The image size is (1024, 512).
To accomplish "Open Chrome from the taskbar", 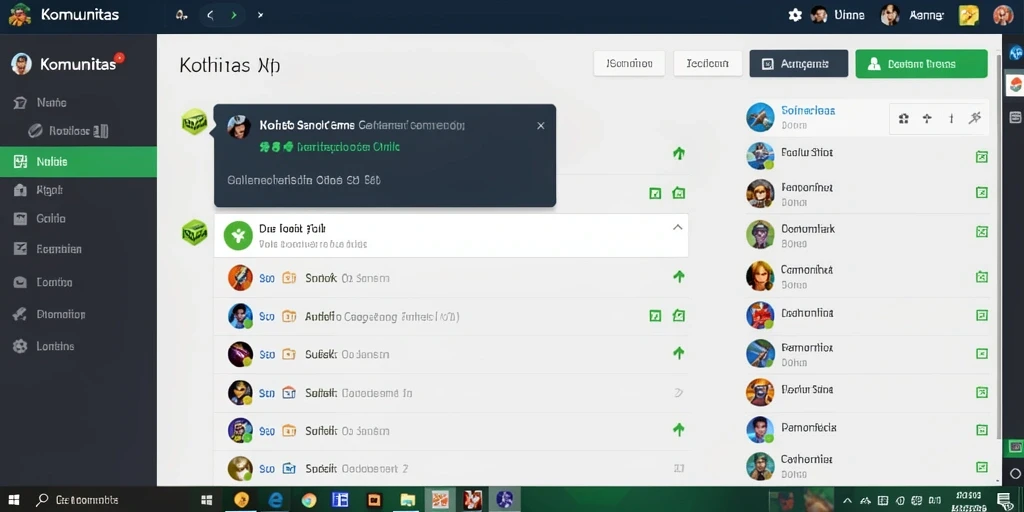I will (308, 500).
